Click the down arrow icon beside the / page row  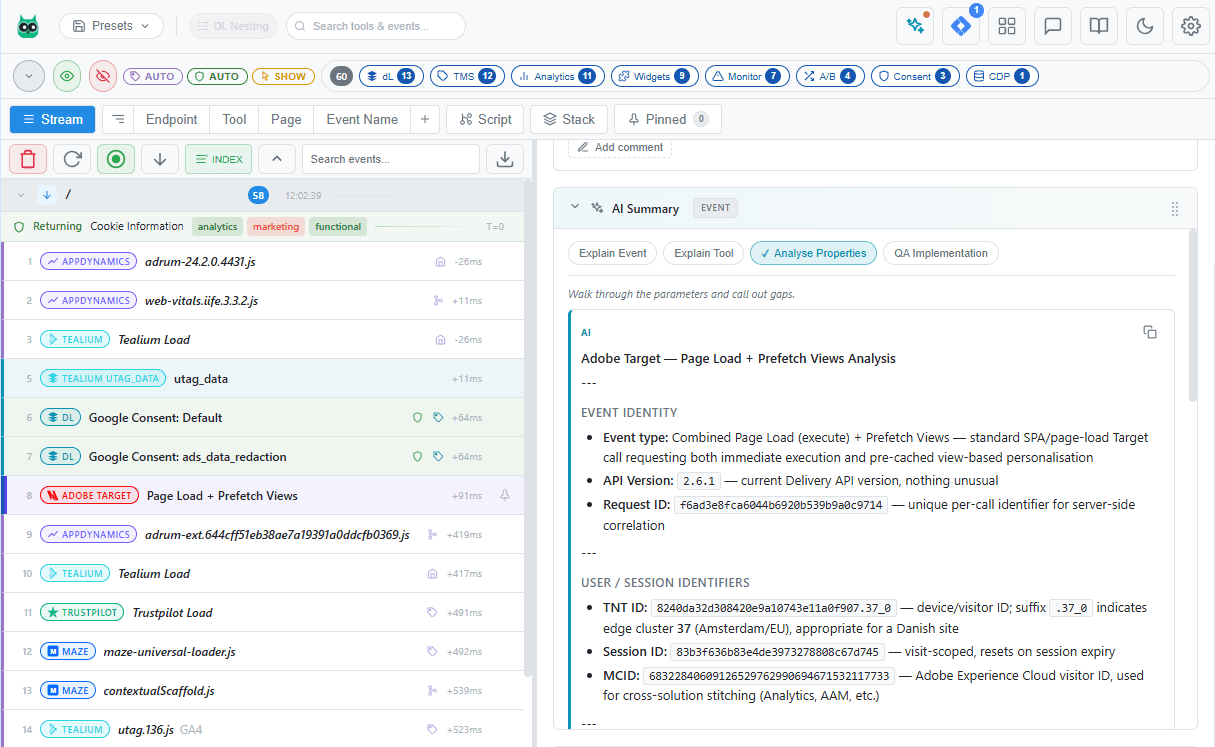[x=46, y=194]
